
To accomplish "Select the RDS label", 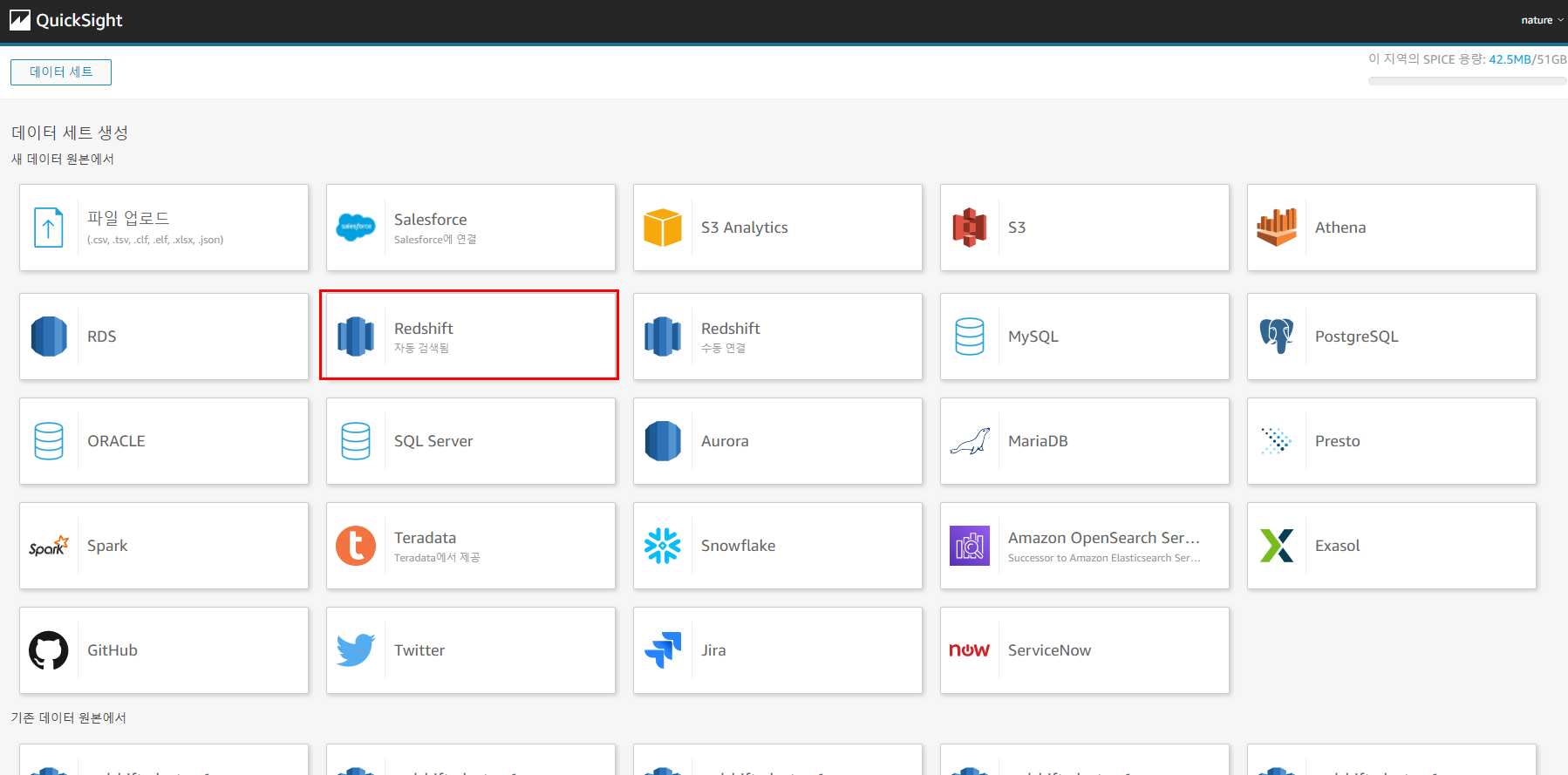I will pos(102,337).
